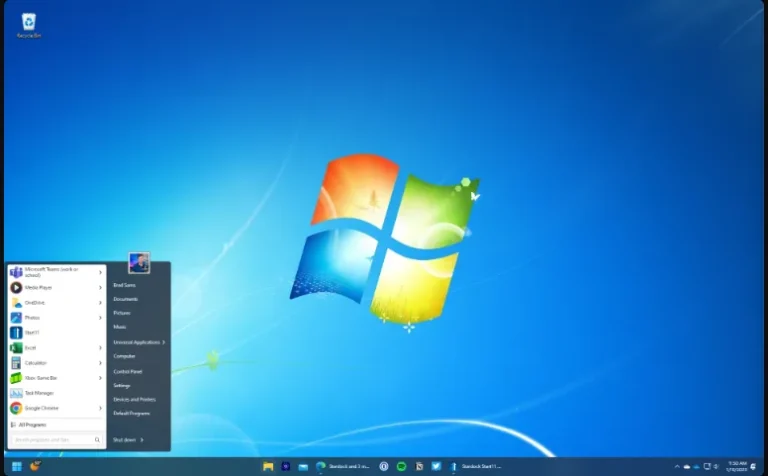
Task: Open Devices and Printers link
Action: click(134, 400)
